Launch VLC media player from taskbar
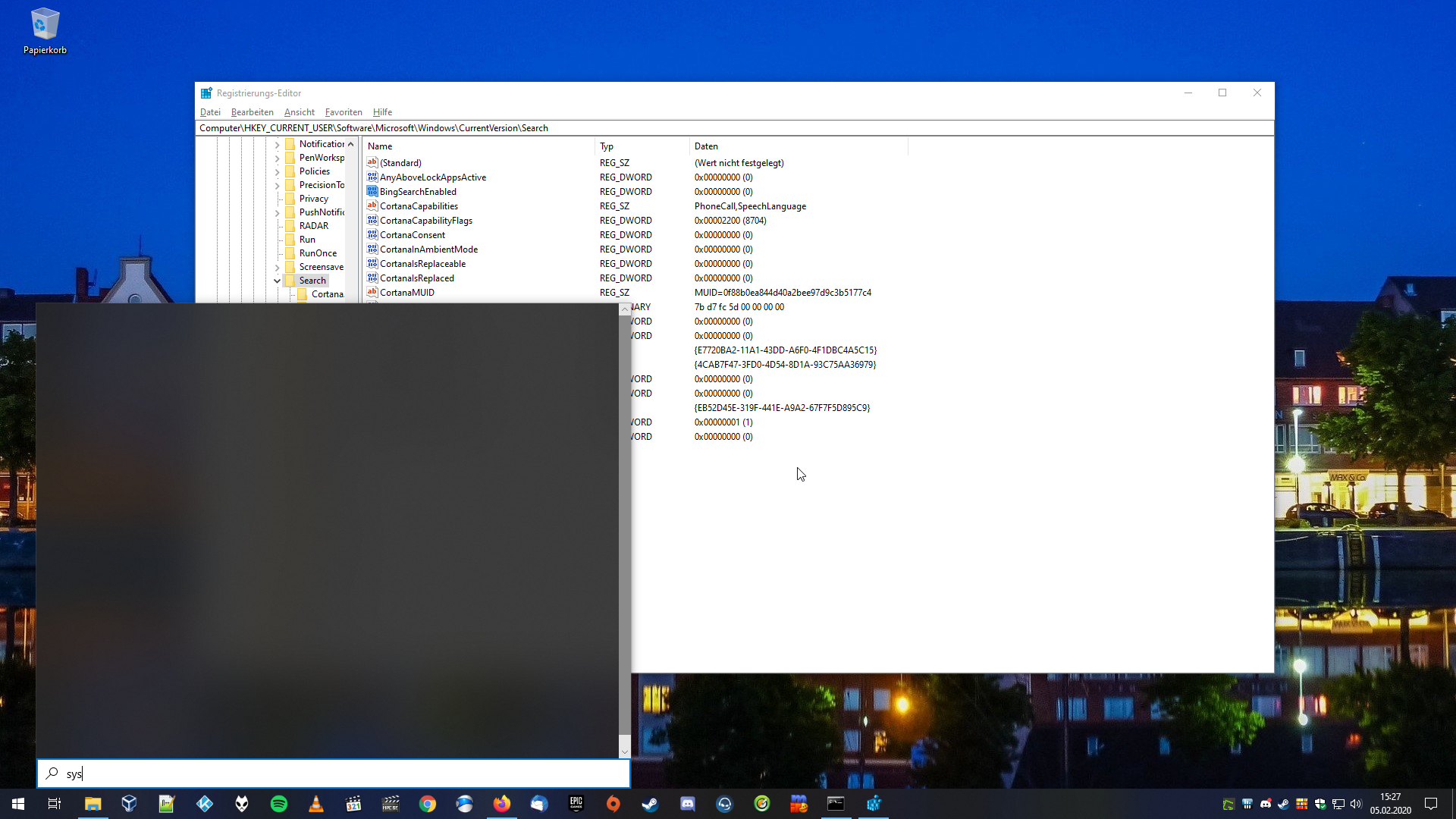Image resolution: width=1456 pixels, height=819 pixels. (316, 804)
